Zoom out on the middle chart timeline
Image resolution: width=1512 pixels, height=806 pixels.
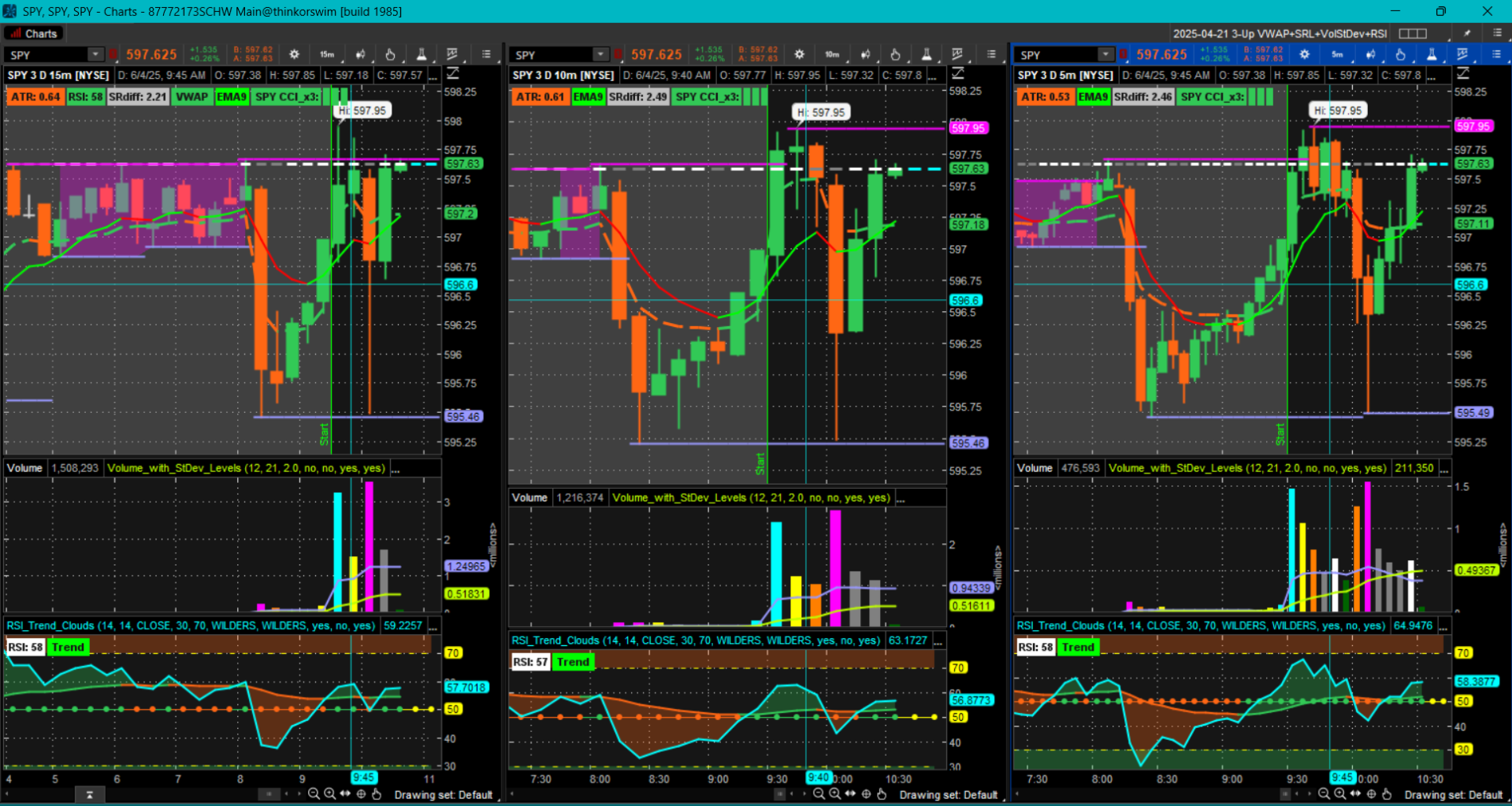click(819, 794)
